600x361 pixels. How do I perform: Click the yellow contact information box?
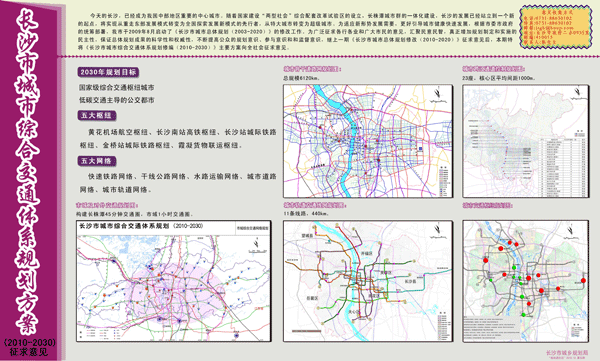(554, 28)
